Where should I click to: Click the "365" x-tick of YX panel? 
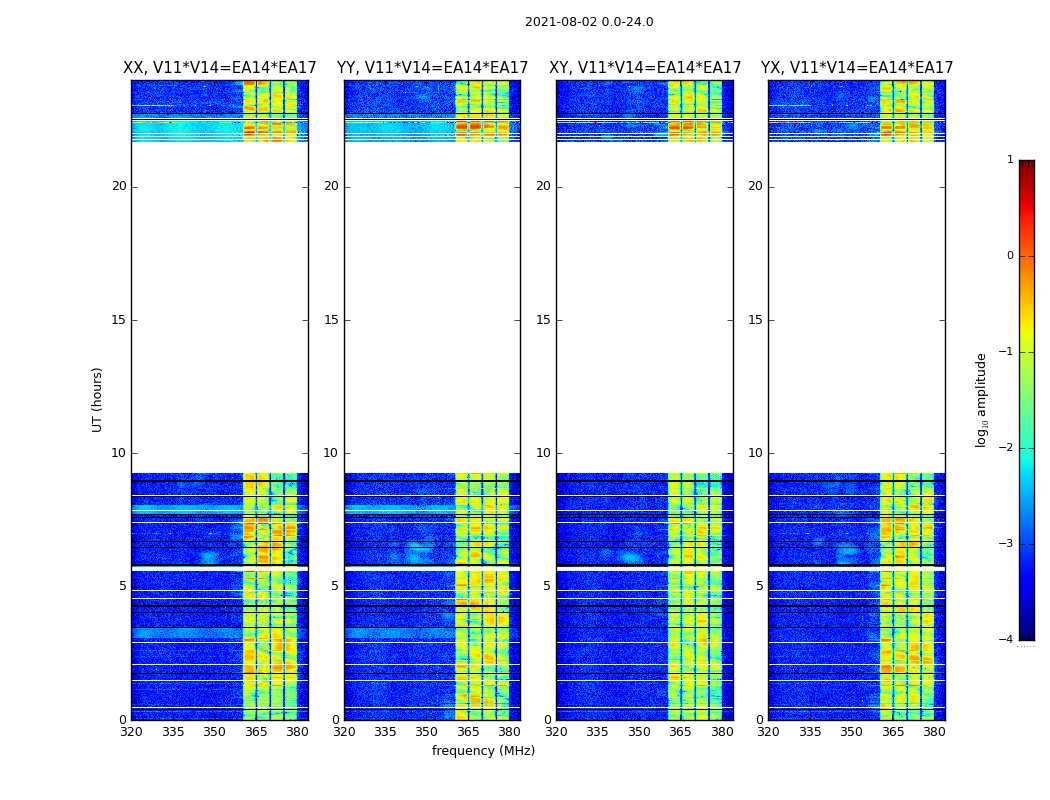893,732
